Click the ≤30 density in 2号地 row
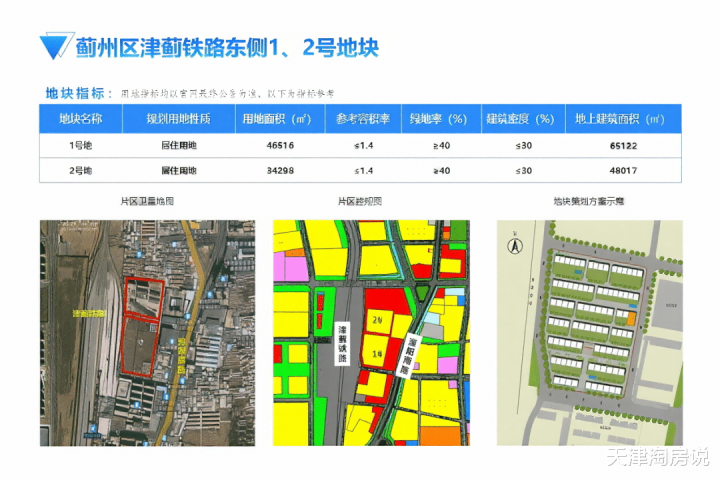The width and height of the screenshot is (720, 480). coord(523,170)
